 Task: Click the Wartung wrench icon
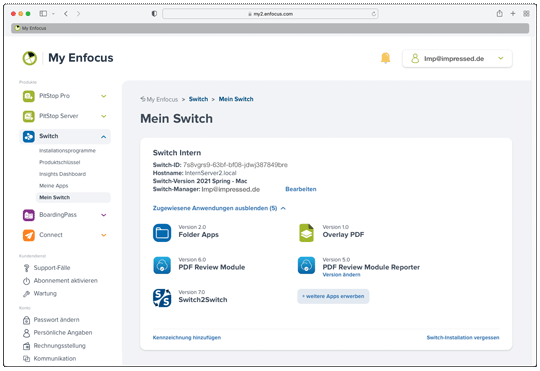pos(27,294)
